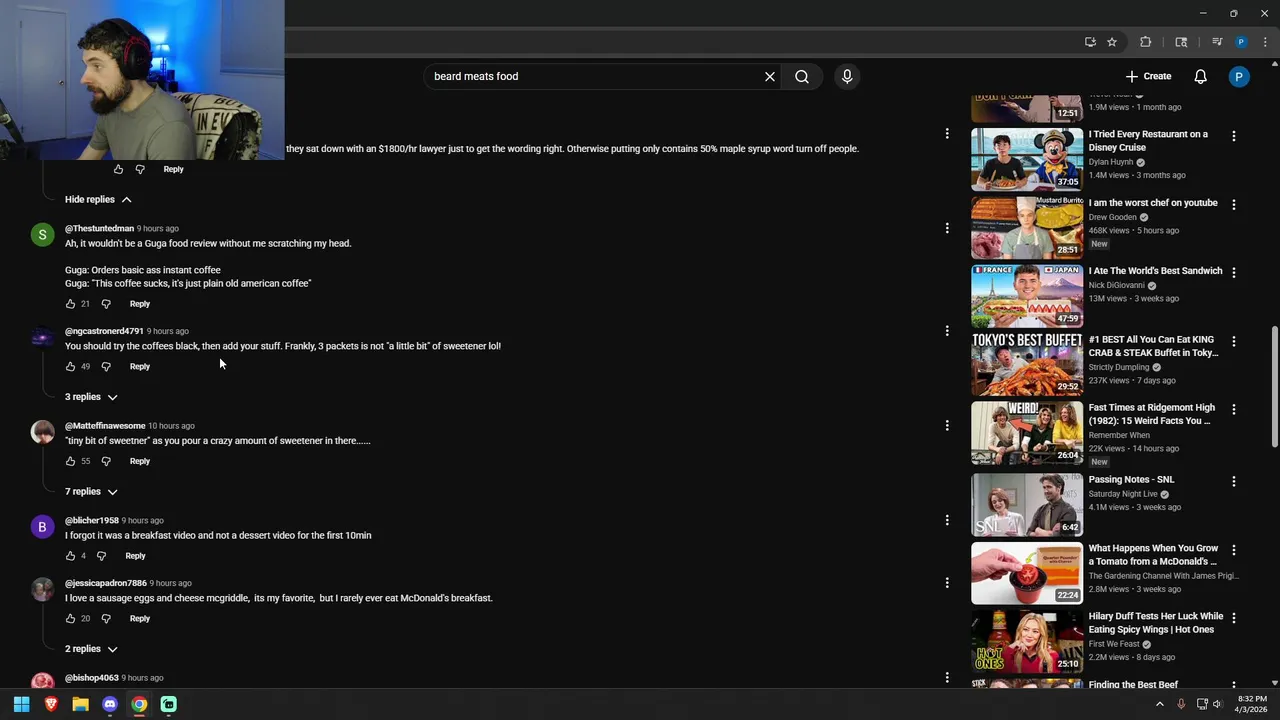Screen dimensions: 1280x720
Task: Dislike the @blicher1958 comment
Action: coord(101,556)
